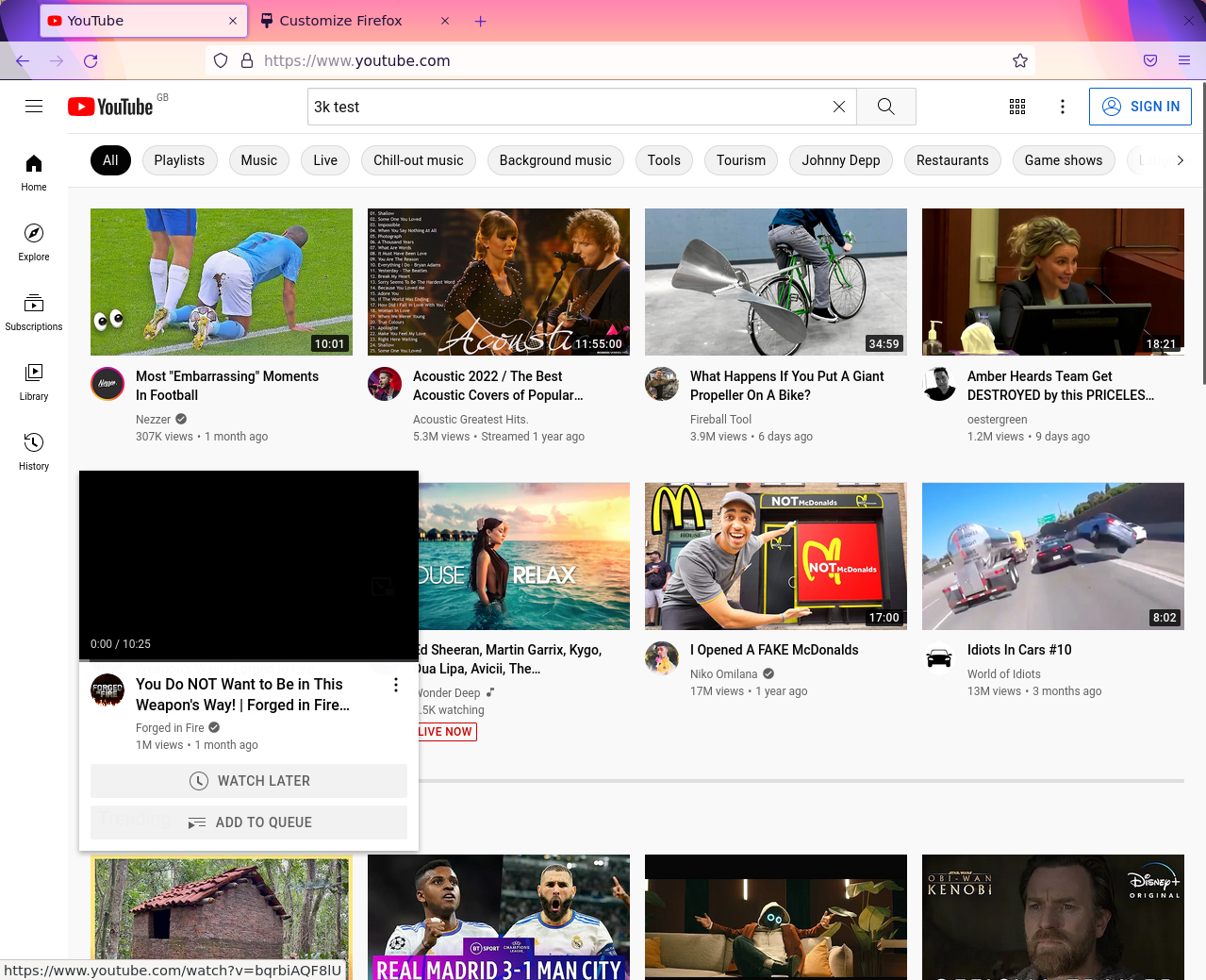The image size is (1206, 980).
Task: Open 'Idiots In Cars #10' title
Action: tap(1019, 650)
